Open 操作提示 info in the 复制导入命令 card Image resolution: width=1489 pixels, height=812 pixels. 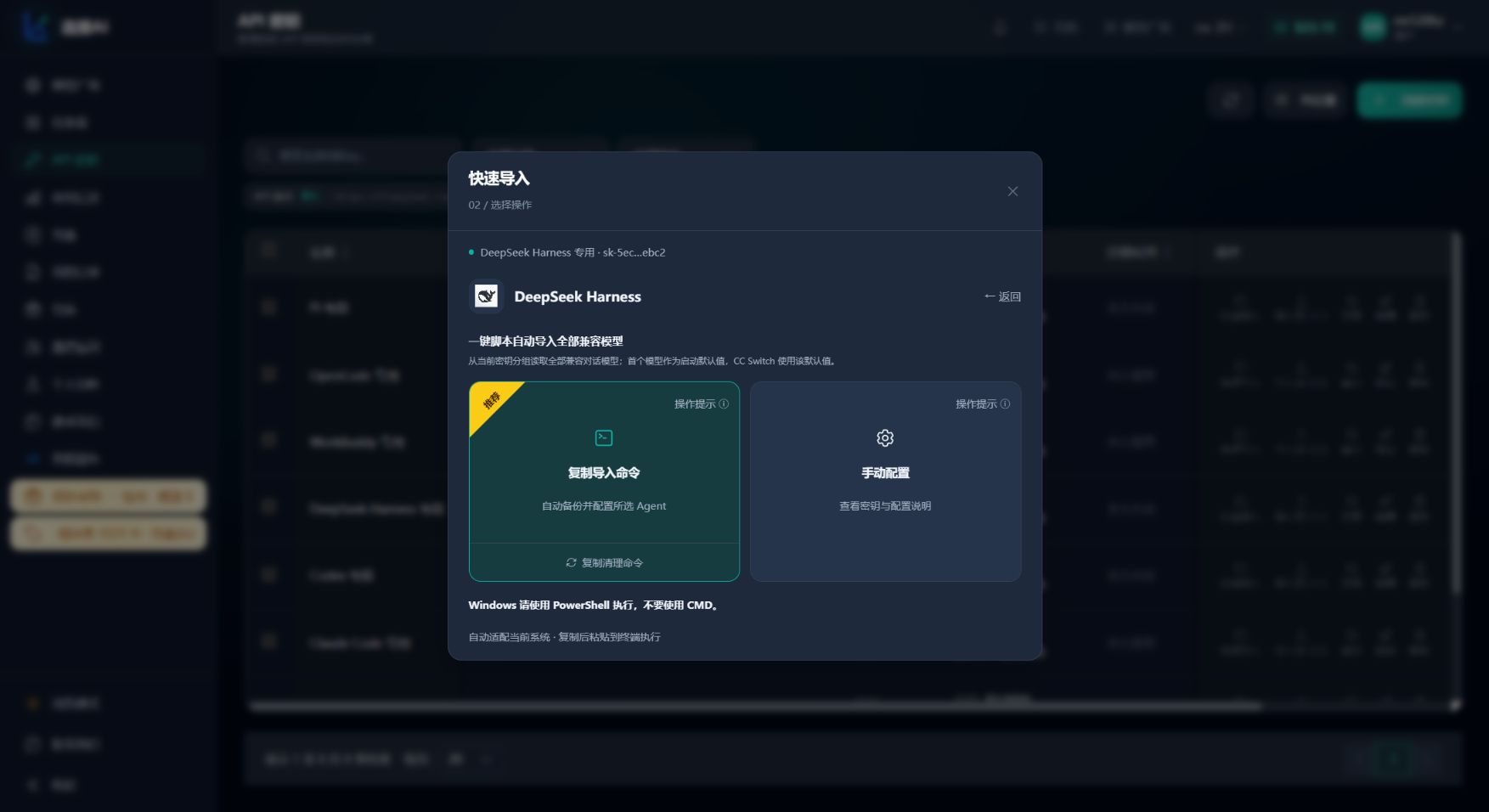[702, 404]
